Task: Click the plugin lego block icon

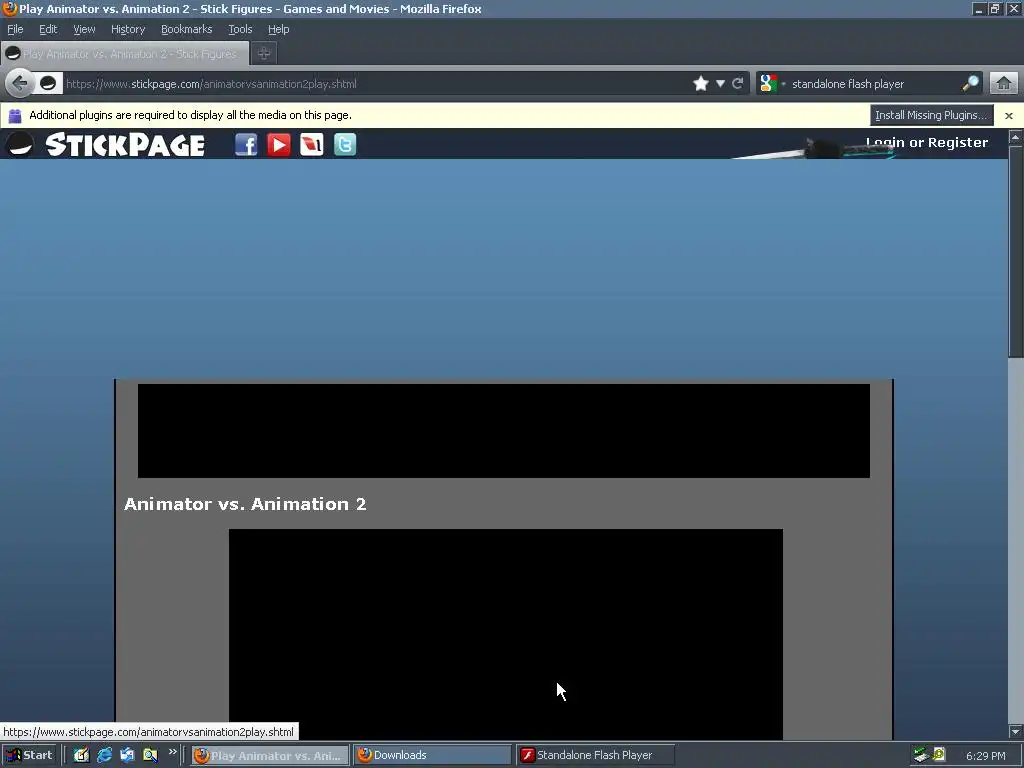Action: point(15,116)
